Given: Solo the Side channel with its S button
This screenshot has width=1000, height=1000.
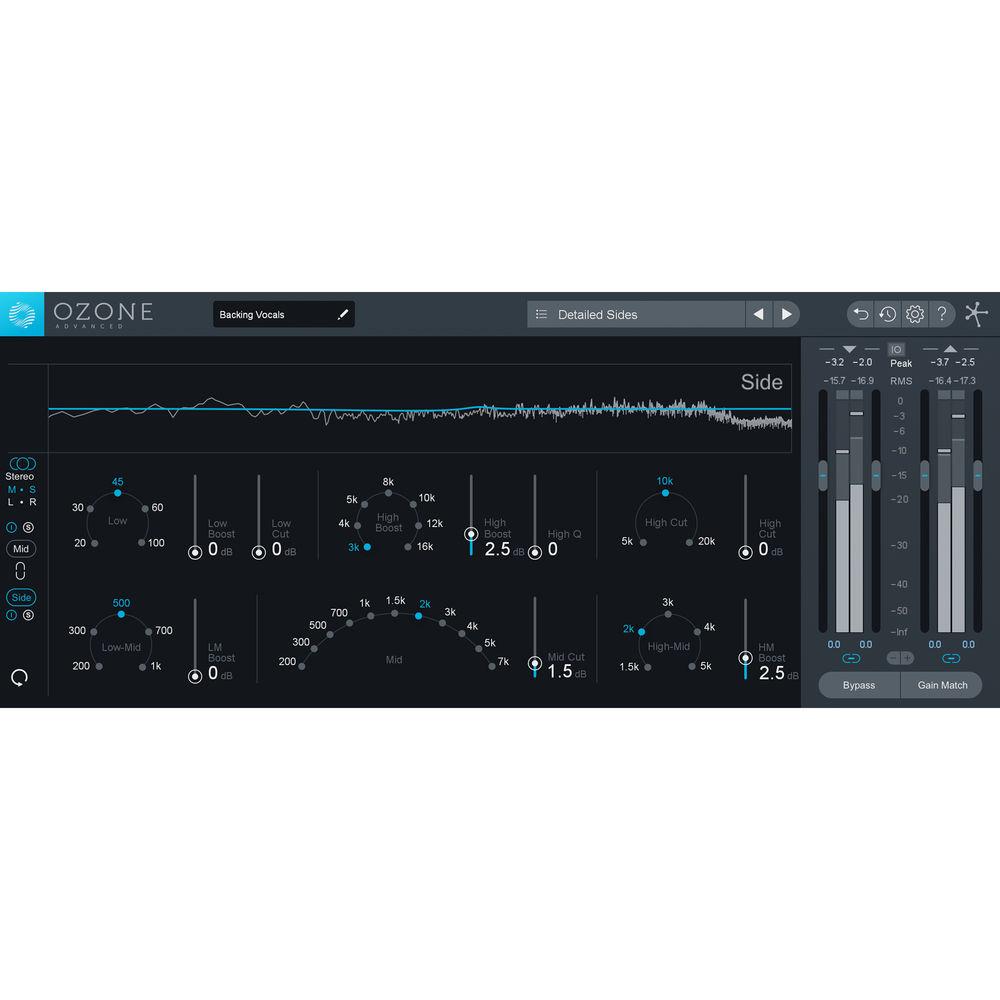Looking at the screenshot, I should point(27,615).
